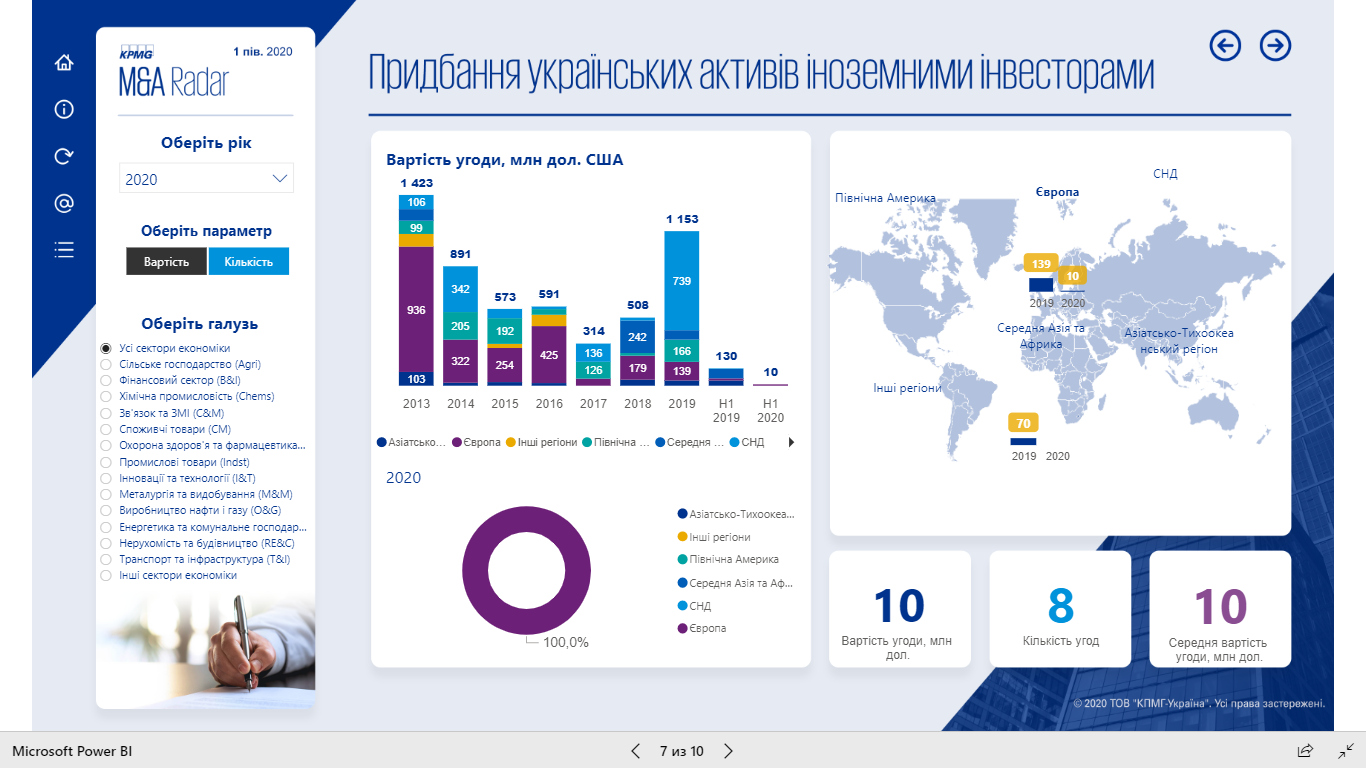Exit full screen using collapse arrows icon

point(1346,750)
